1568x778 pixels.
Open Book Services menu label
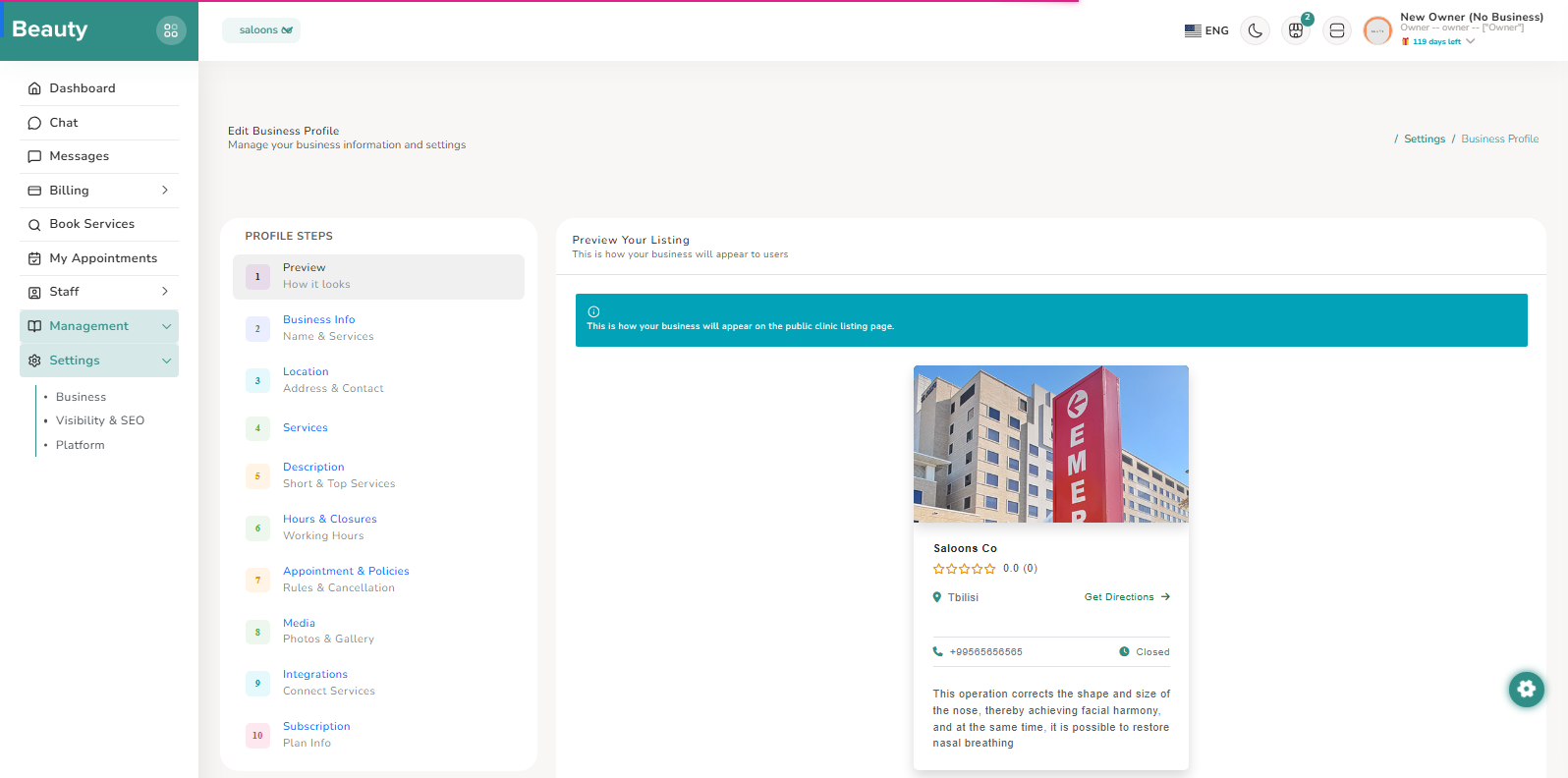pos(92,224)
